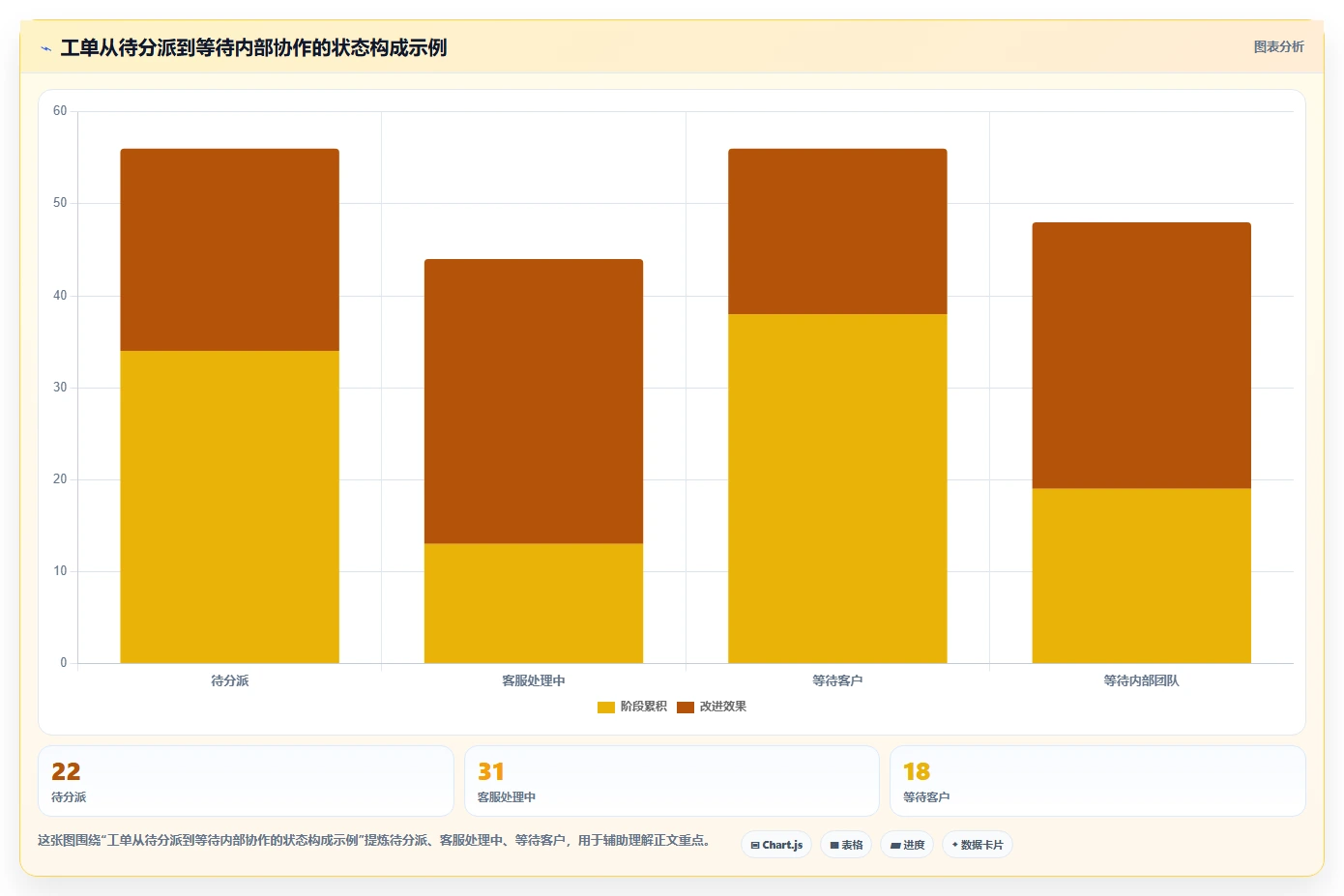The height and width of the screenshot is (896, 1344).
Task: Click the 待分派 x-axis label
Action: tap(230, 681)
